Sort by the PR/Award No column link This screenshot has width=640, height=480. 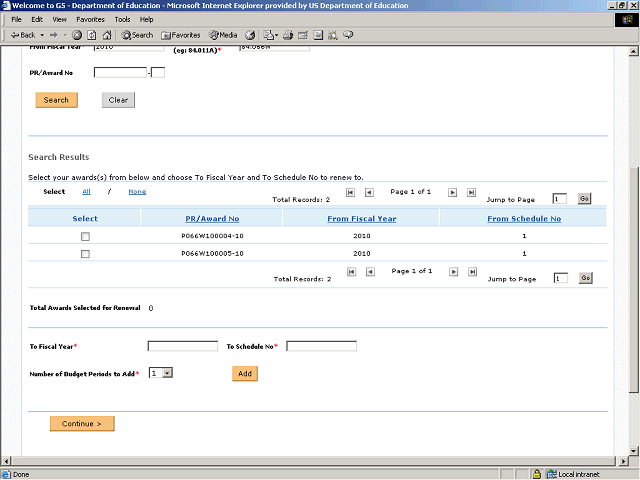(212, 218)
